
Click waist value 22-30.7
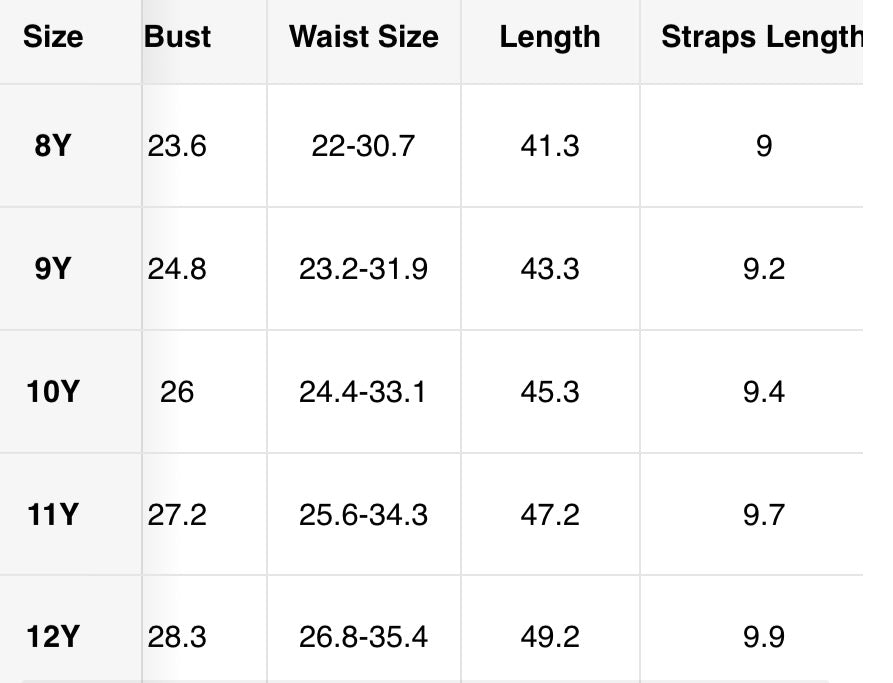pos(364,146)
